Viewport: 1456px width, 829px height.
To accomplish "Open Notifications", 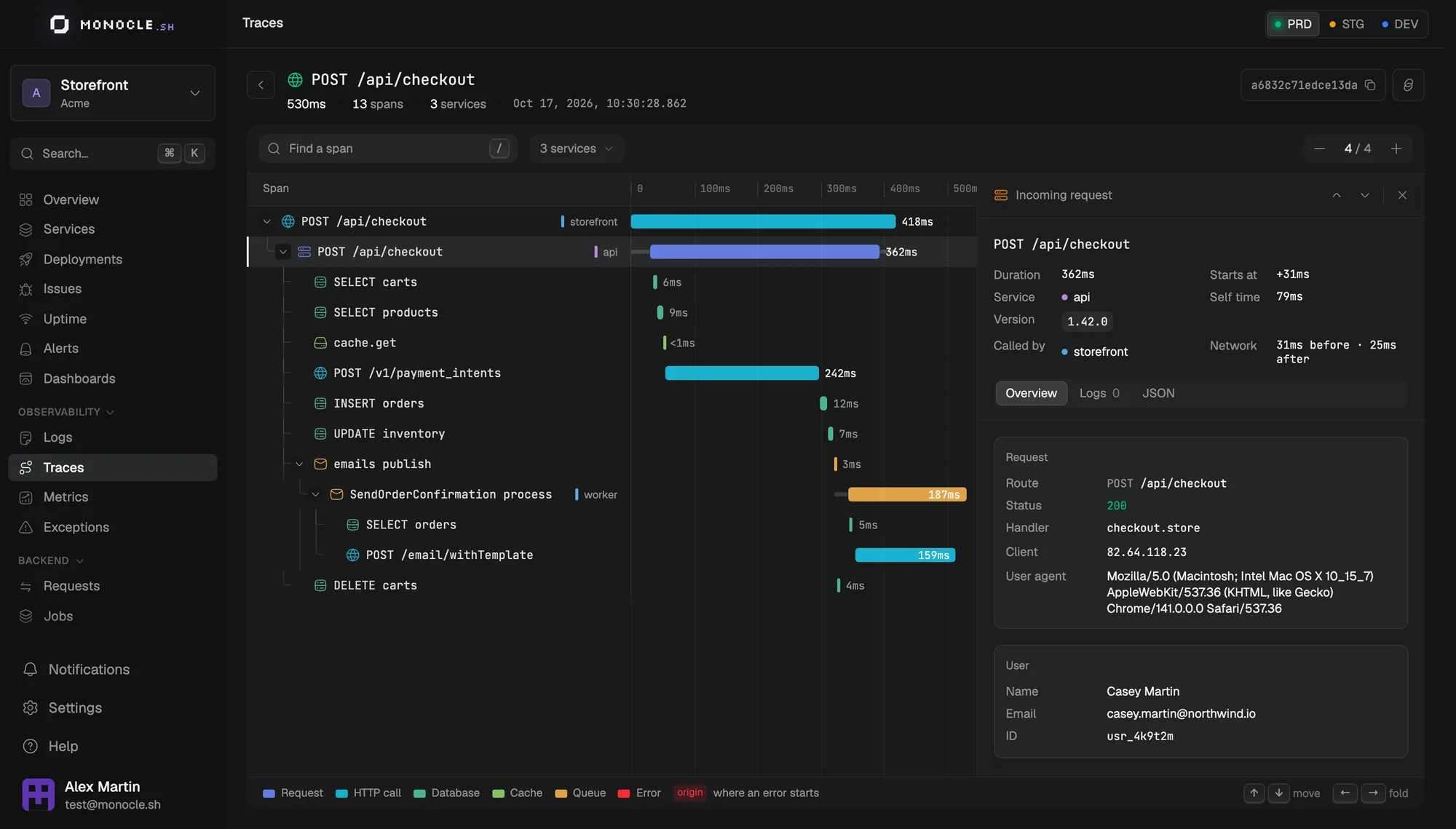I will [x=113, y=670].
